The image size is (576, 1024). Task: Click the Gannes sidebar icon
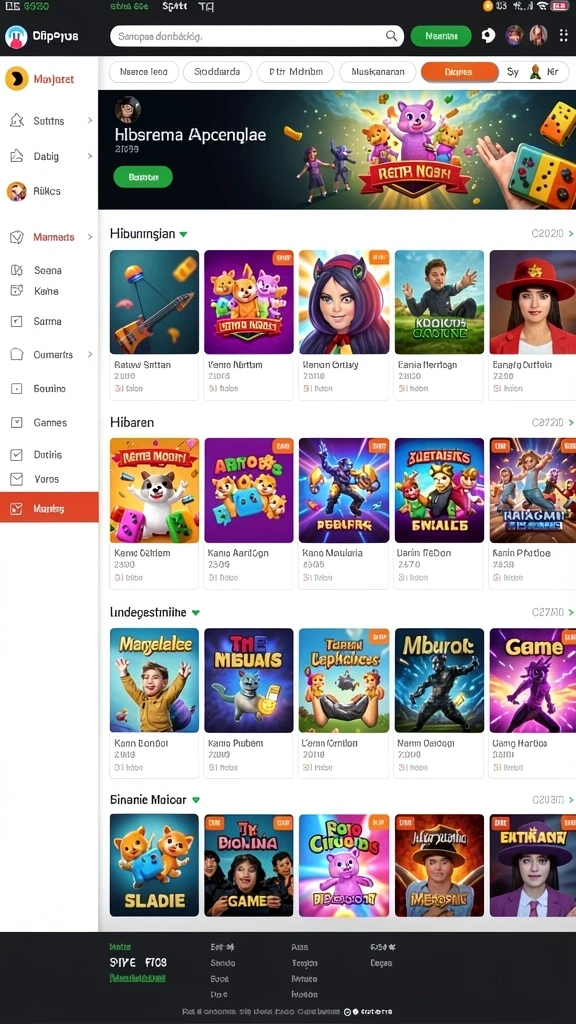click(16, 423)
